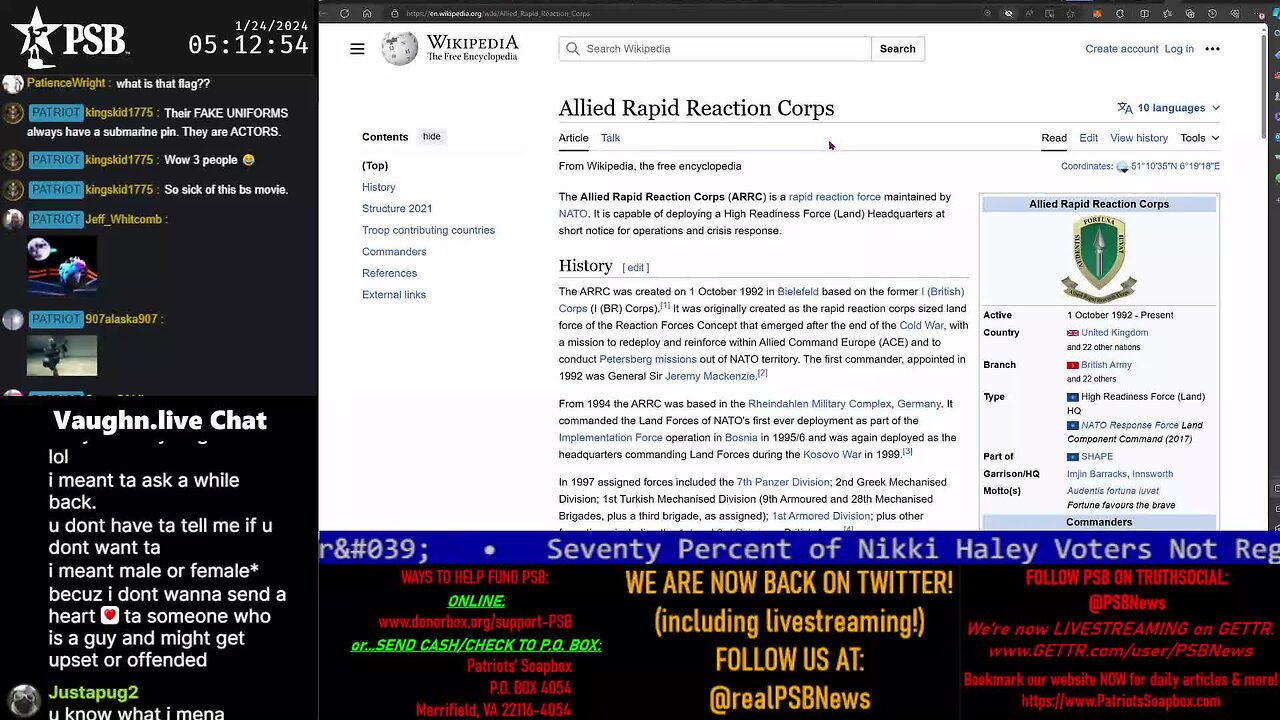
Task: Open the browser extensions puzzle icon
Action: 1120,14
